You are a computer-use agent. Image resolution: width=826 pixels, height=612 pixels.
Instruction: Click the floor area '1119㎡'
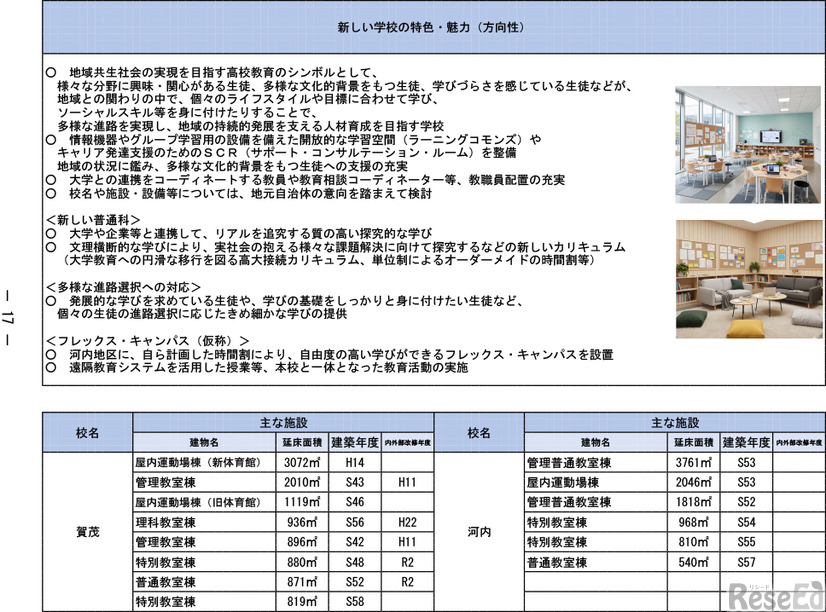pos(302,502)
